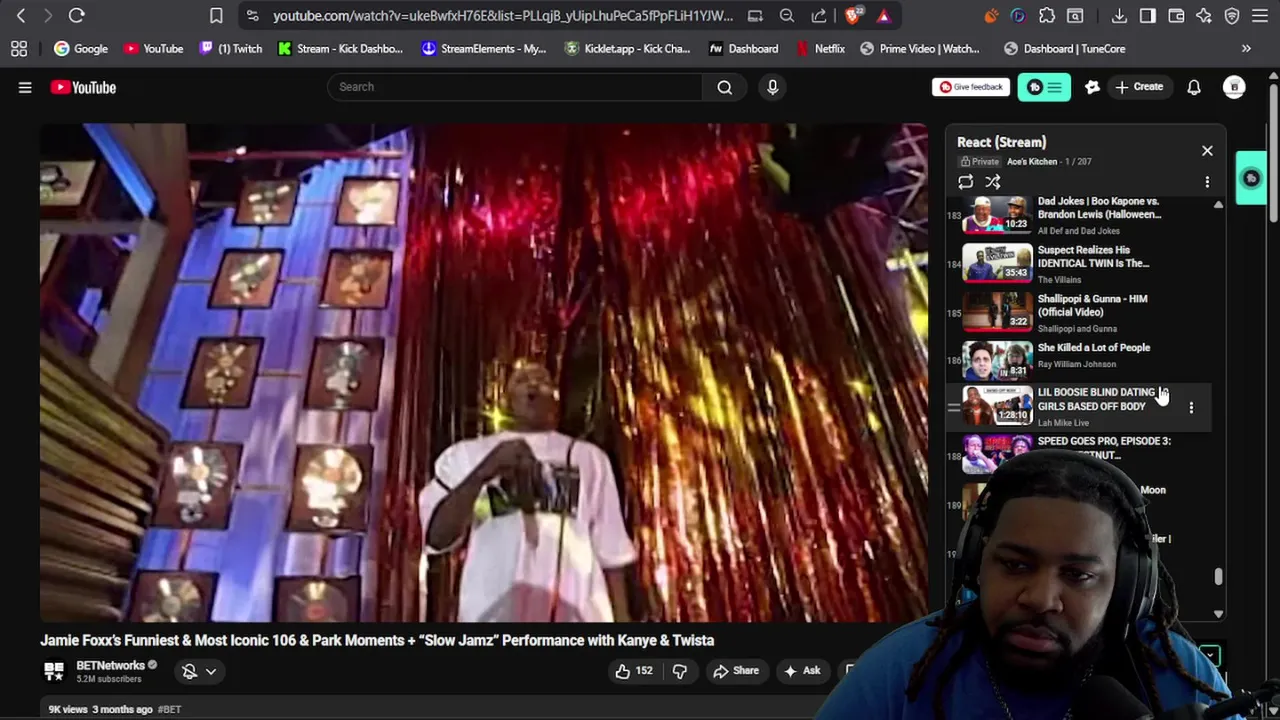Open Brave Shields lion icon

click(x=852, y=16)
